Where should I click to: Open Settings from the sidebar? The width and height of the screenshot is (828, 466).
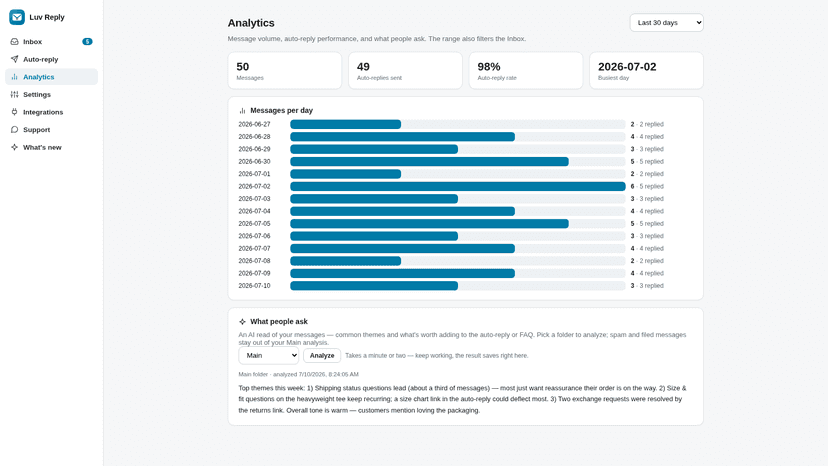coord(51,95)
